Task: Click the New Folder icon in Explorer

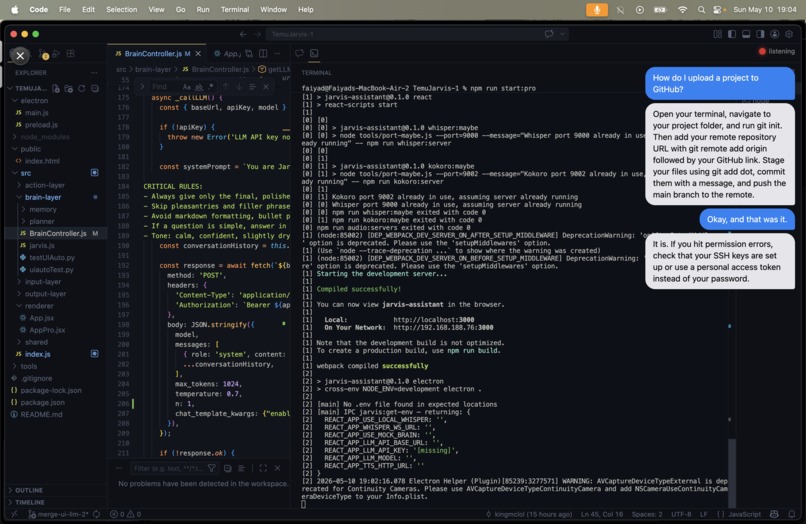Action: pos(68,88)
